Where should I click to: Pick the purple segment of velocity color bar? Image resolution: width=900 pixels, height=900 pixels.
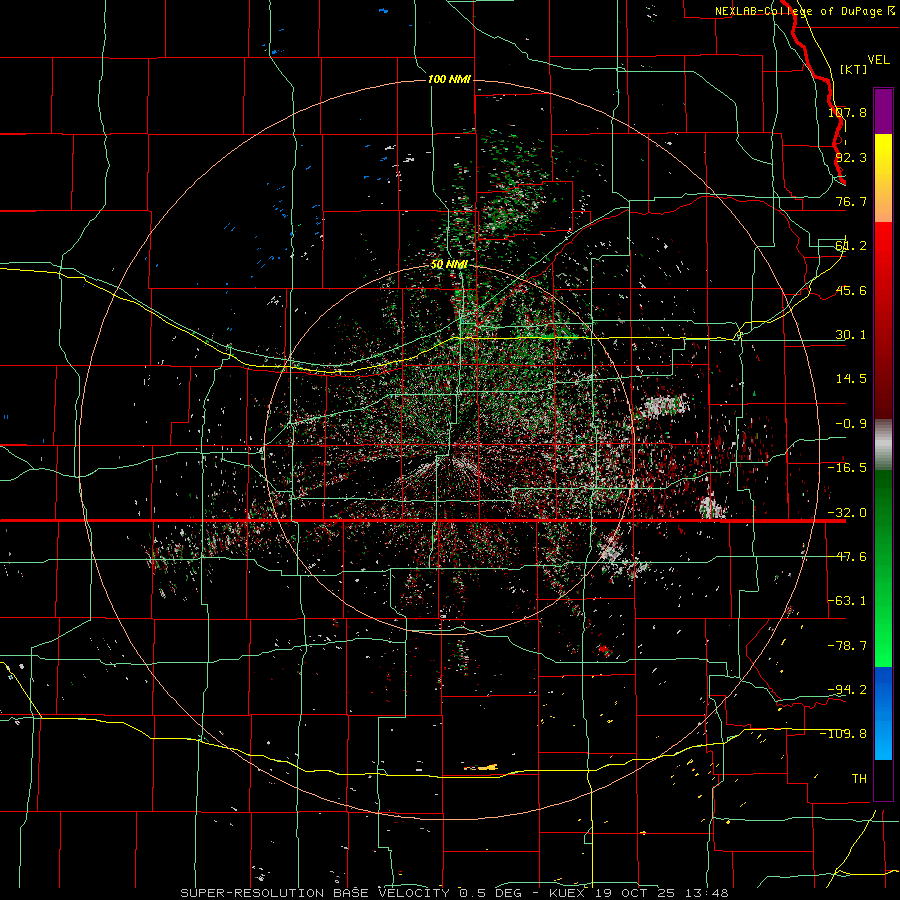[x=883, y=112]
